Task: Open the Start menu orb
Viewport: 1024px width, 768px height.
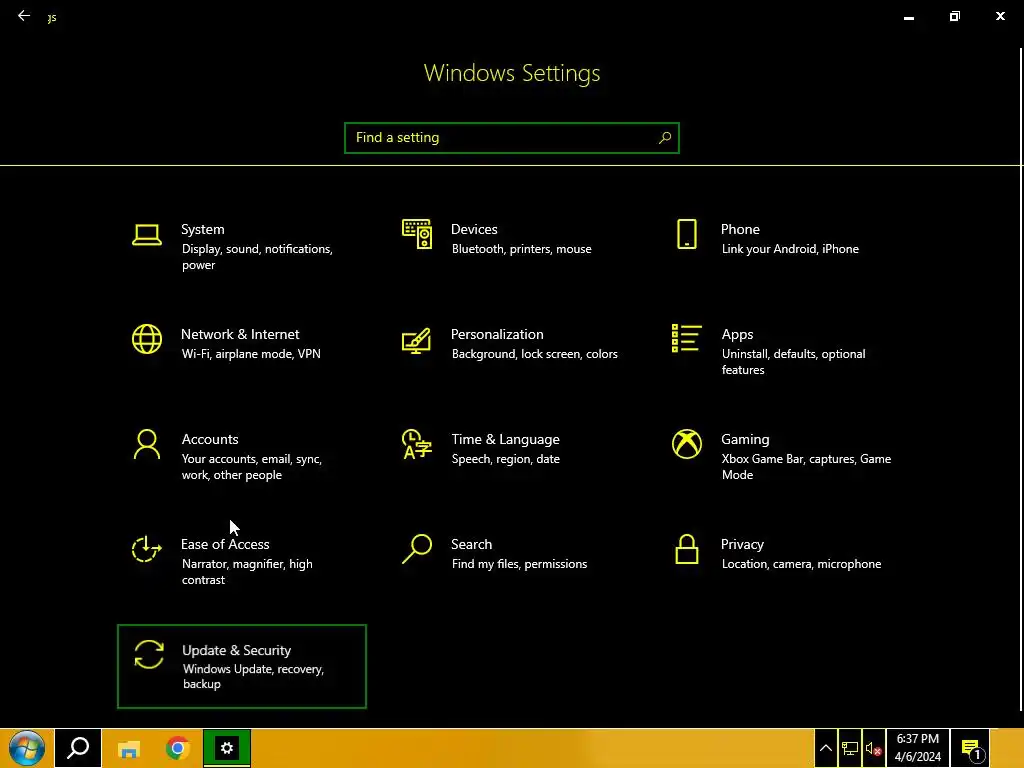Action: click(x=27, y=748)
